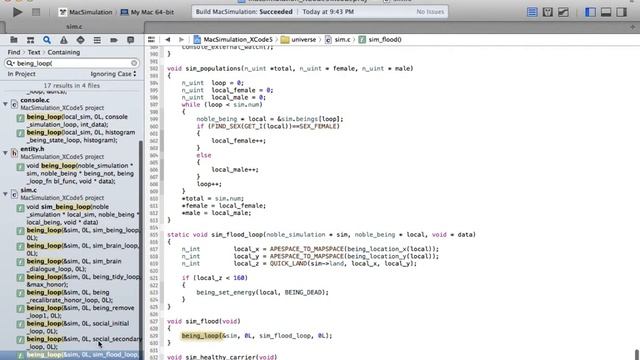Toggle the Debug area visibility
Viewport: 640px width, 360px height.
(x=606, y=12)
